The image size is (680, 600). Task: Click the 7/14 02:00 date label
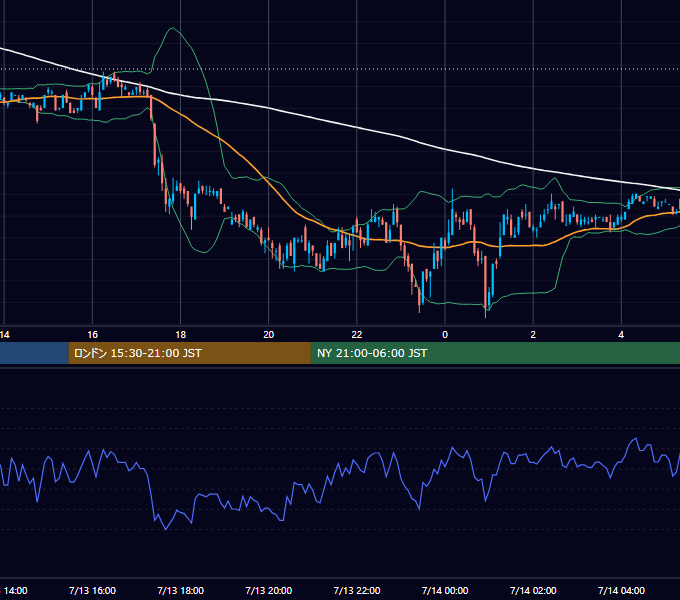point(533,590)
